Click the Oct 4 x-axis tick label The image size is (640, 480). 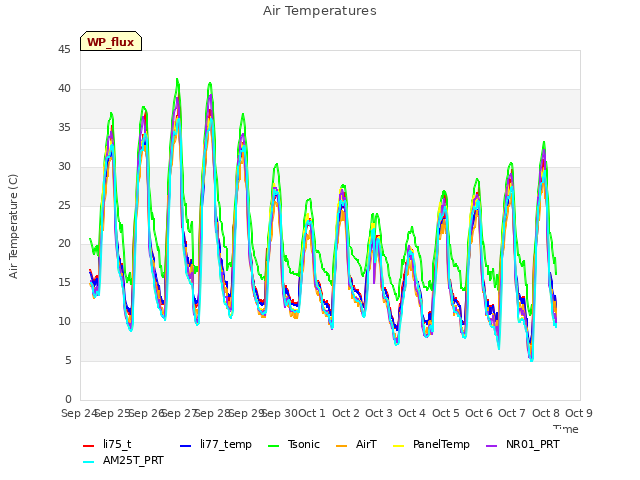[x=412, y=413]
